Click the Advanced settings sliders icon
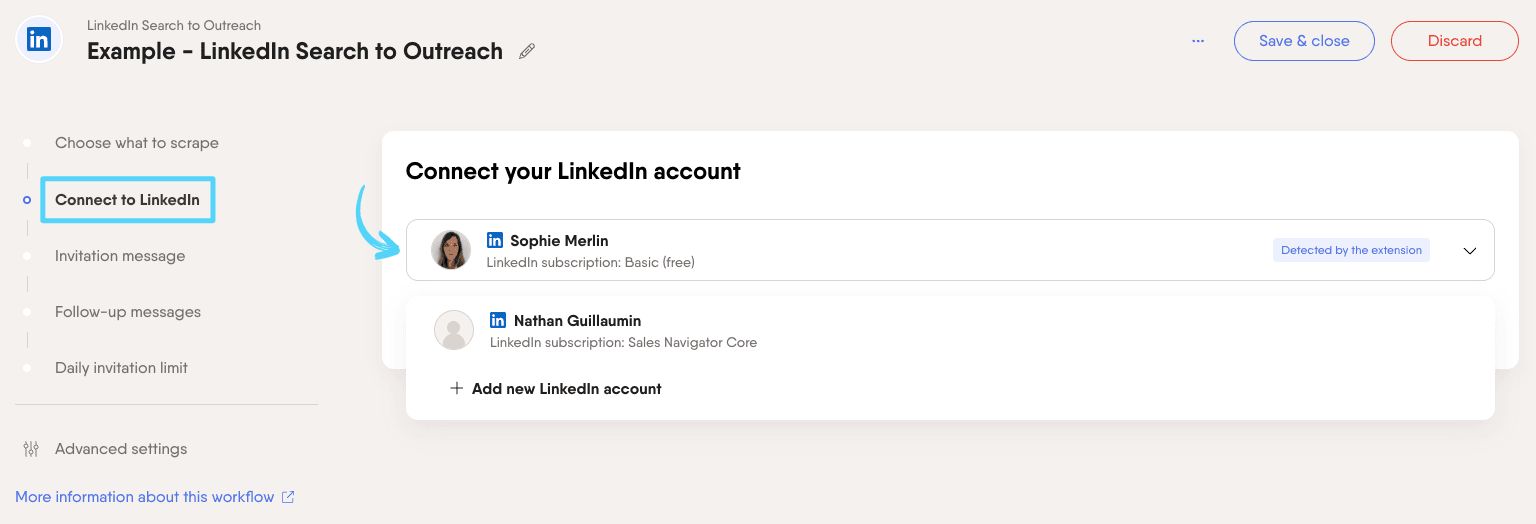Image resolution: width=1536 pixels, height=524 pixels. point(31,449)
